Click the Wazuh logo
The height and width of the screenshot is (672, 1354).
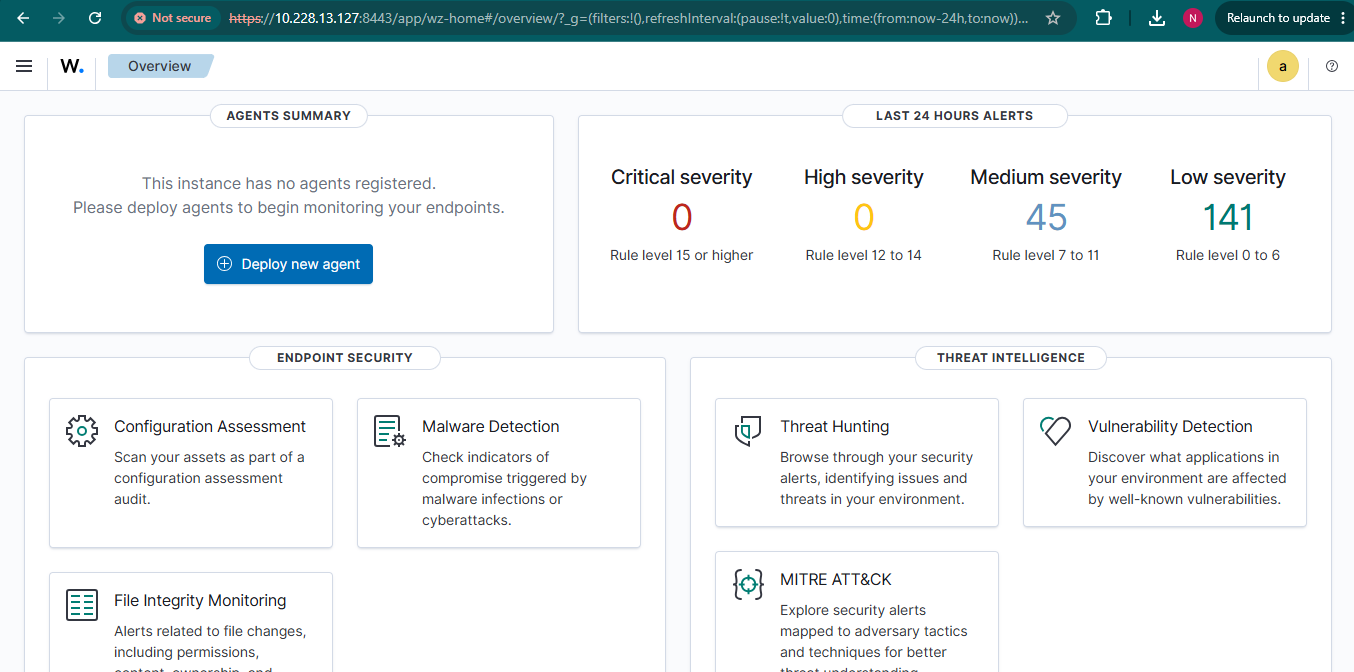[72, 66]
